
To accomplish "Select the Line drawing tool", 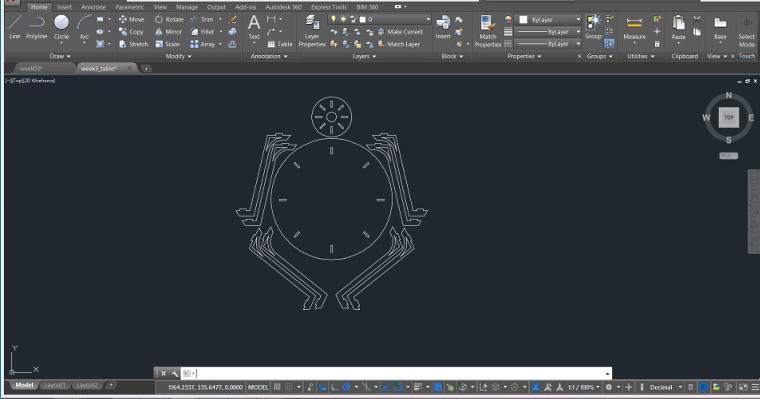I will pos(15,27).
